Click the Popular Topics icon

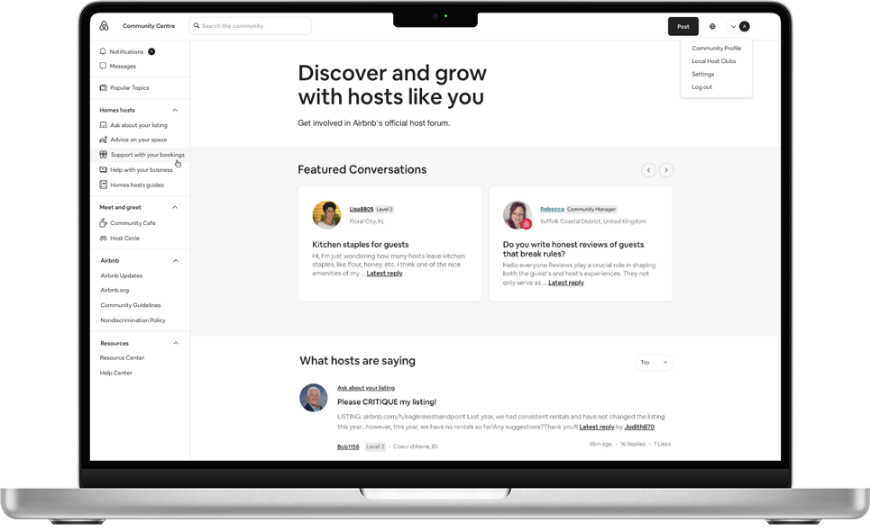pyautogui.click(x=103, y=87)
